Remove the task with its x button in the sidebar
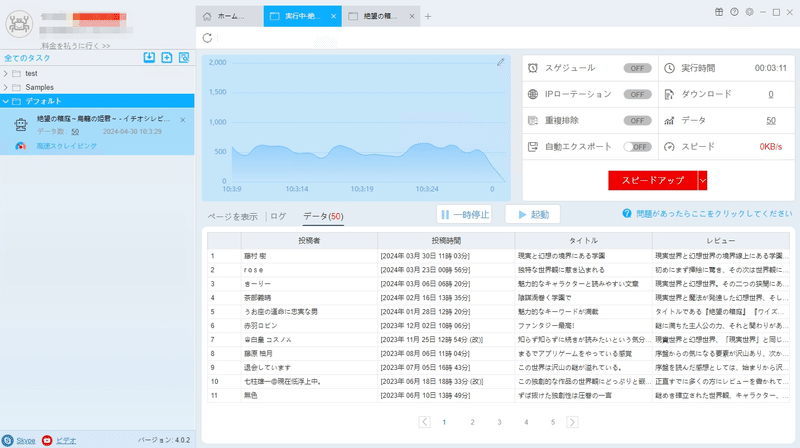 pyautogui.click(x=183, y=120)
